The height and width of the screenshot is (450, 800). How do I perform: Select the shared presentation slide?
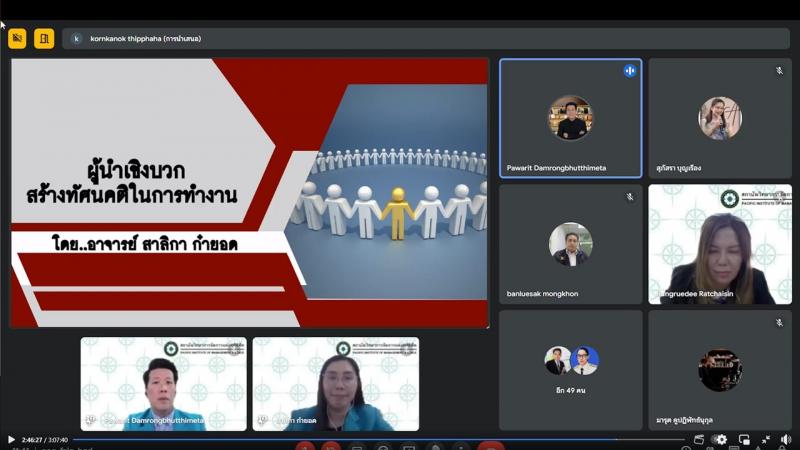[x=249, y=193]
